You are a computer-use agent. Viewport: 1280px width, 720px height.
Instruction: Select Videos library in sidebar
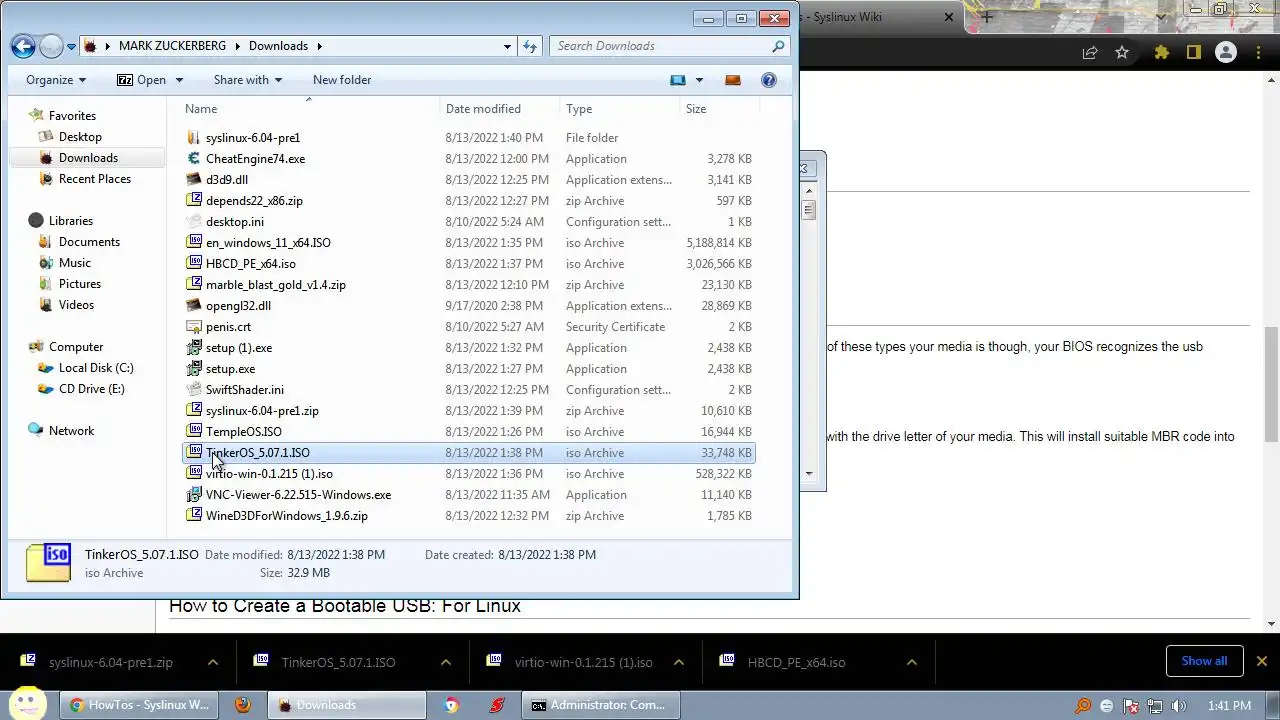(76, 305)
